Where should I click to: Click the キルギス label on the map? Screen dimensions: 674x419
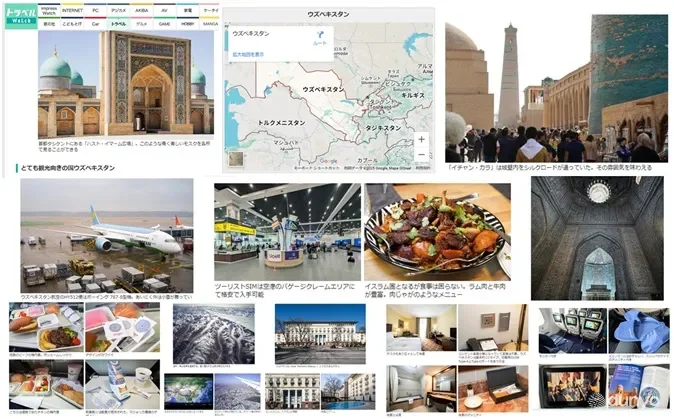tap(413, 95)
